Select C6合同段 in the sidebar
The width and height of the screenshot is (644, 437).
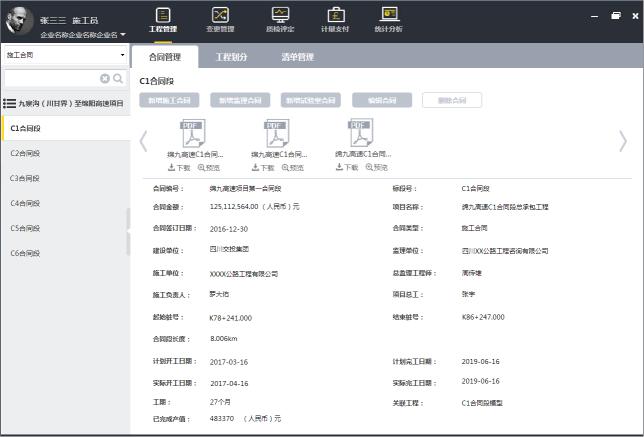click(66, 253)
